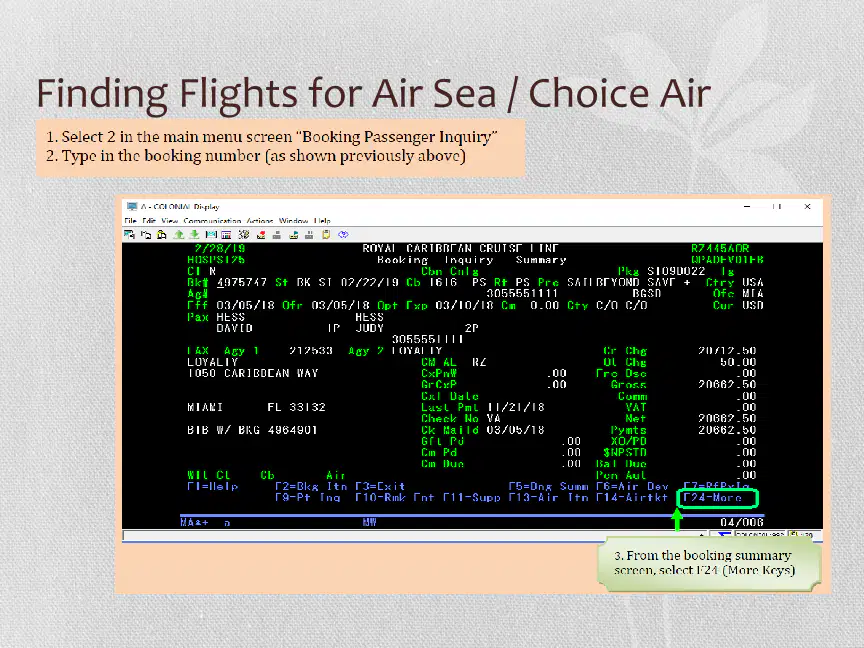864x648 pixels.
Task: Click the print screen toolbar icon
Action: pyautogui.click(x=129, y=235)
